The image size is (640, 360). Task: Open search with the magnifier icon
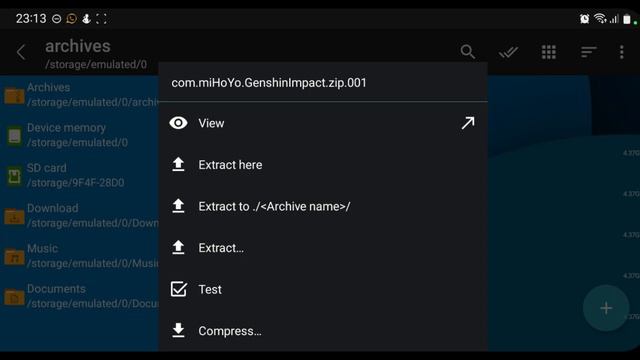468,52
